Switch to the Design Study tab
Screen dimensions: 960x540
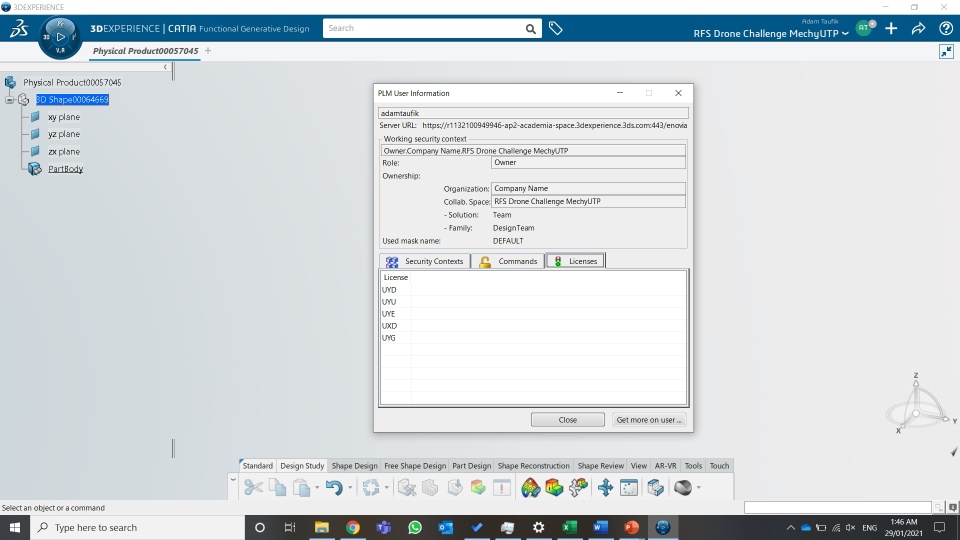point(302,466)
